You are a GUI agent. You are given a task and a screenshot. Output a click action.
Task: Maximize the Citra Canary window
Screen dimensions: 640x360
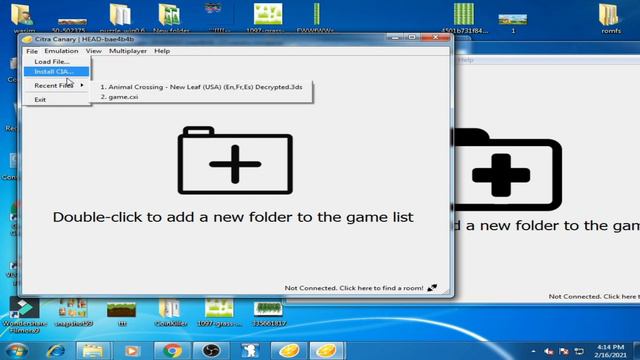[x=411, y=38]
